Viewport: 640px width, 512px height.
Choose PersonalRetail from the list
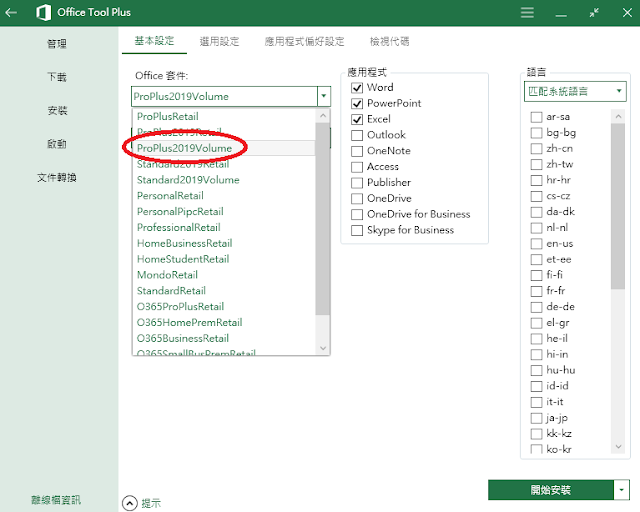click(x=224, y=196)
